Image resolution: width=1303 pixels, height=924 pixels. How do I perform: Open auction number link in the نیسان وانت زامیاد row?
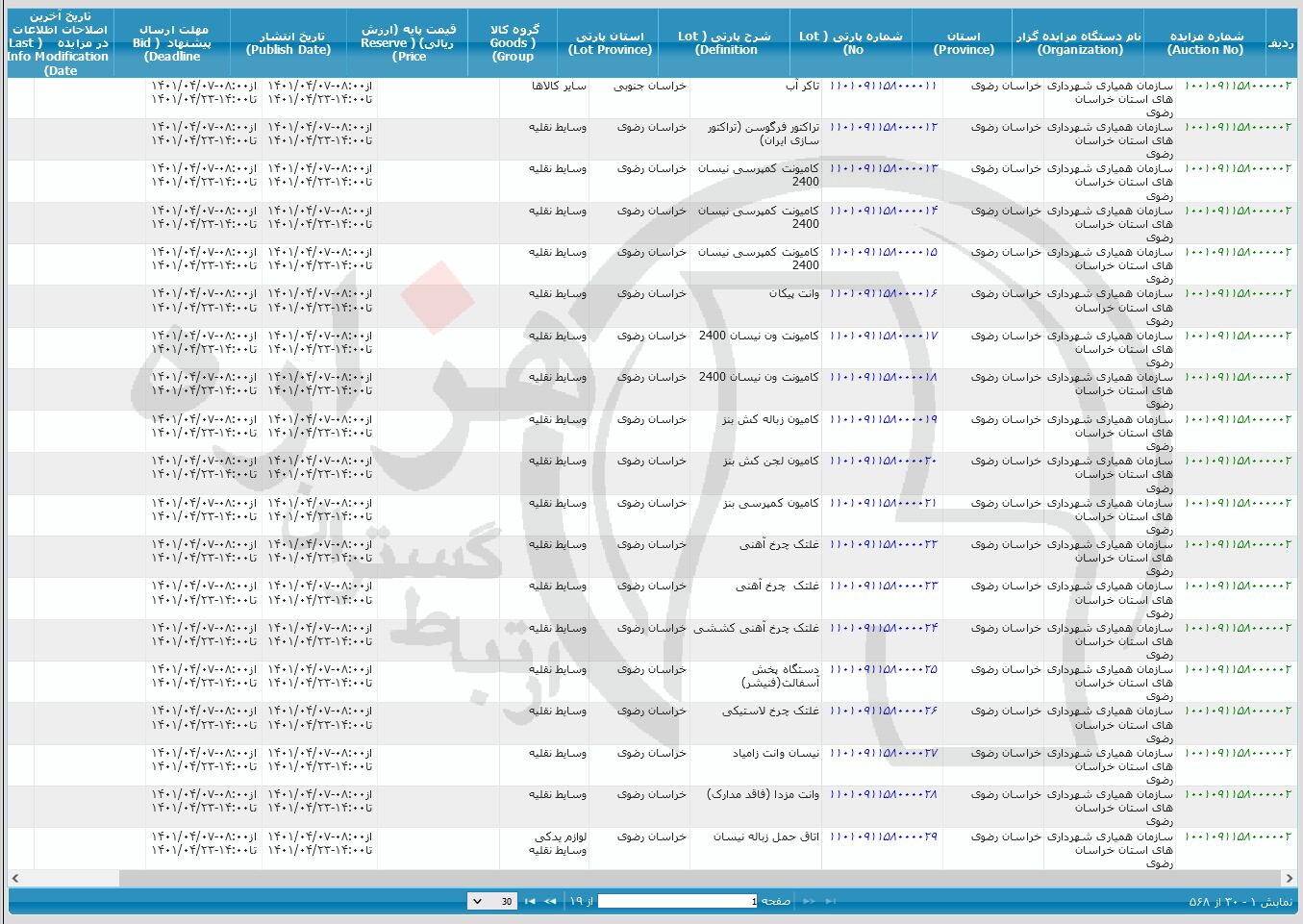pyautogui.click(x=1238, y=753)
